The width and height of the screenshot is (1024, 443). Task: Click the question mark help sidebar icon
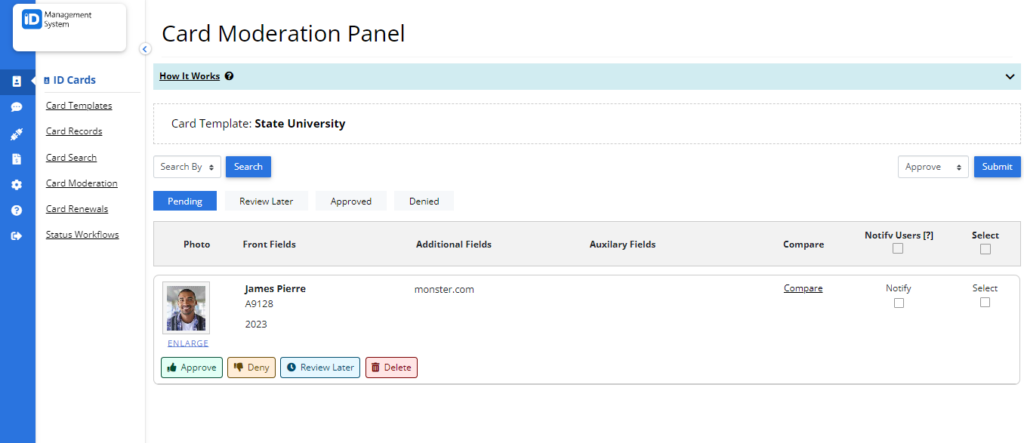tap(17, 210)
